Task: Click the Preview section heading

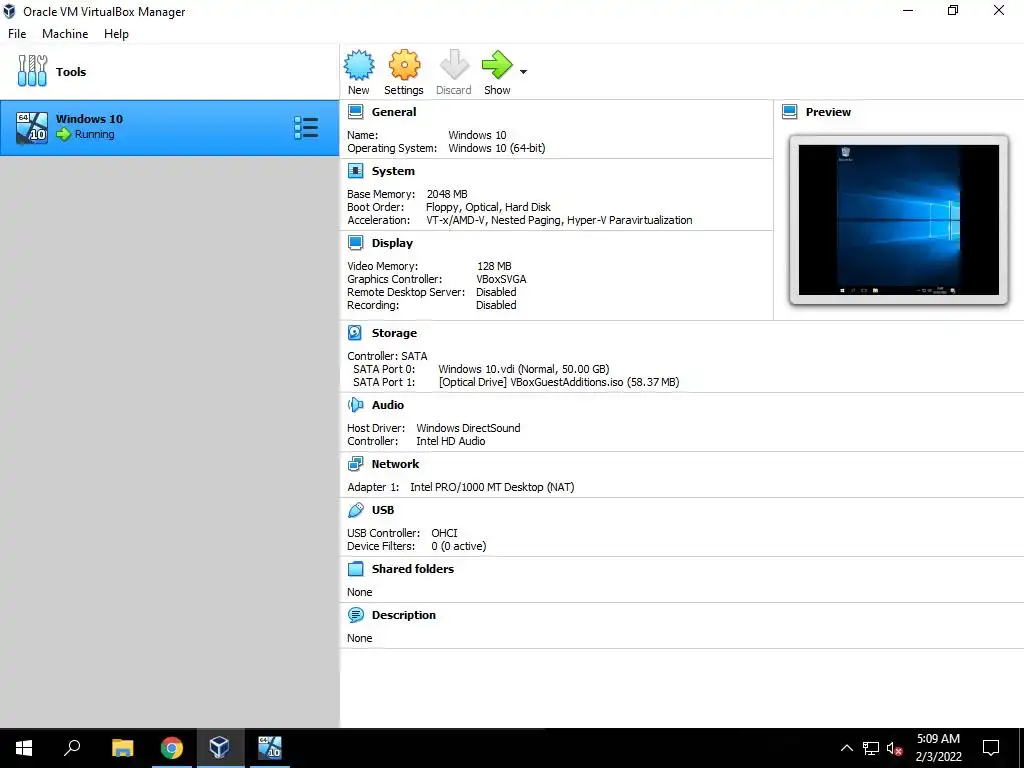Action: pyautogui.click(x=828, y=112)
